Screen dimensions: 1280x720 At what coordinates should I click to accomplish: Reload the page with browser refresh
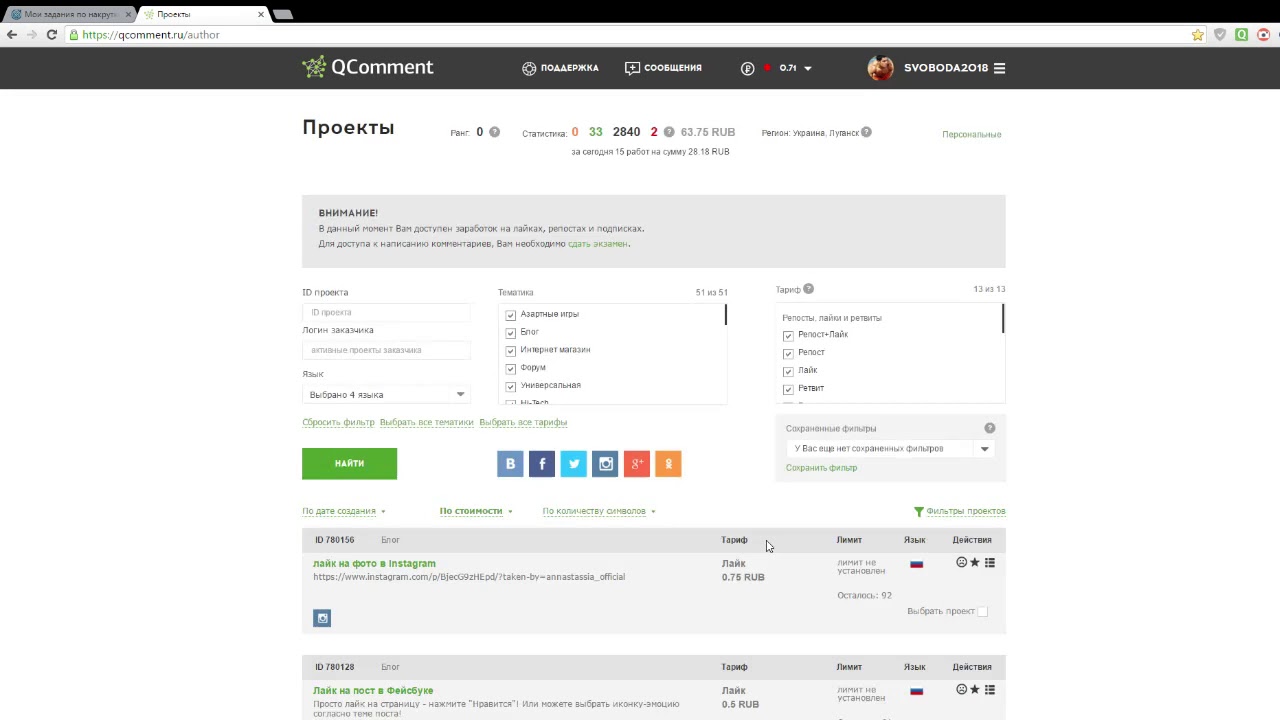(52, 34)
